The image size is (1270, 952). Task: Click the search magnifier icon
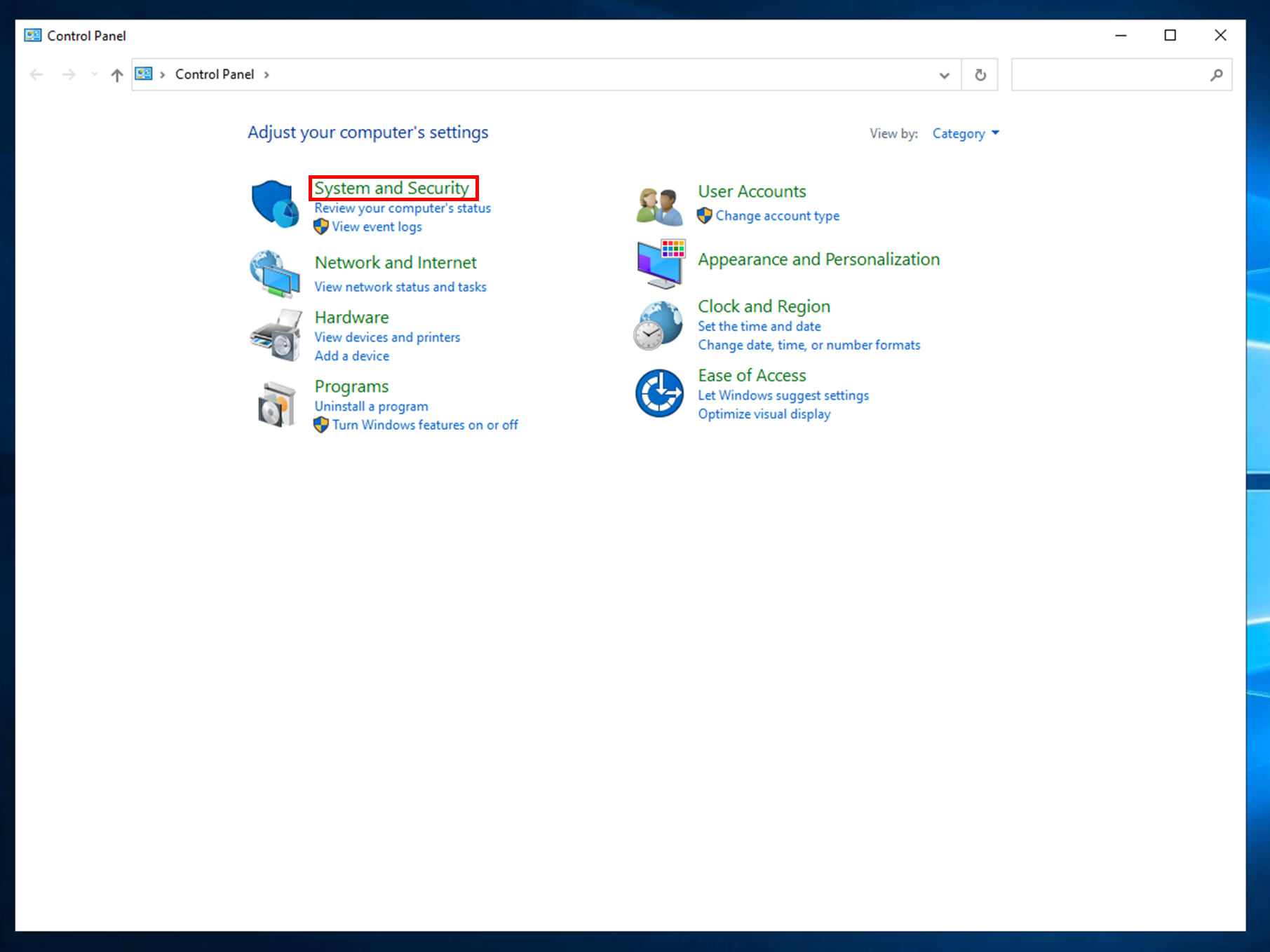coord(1217,74)
